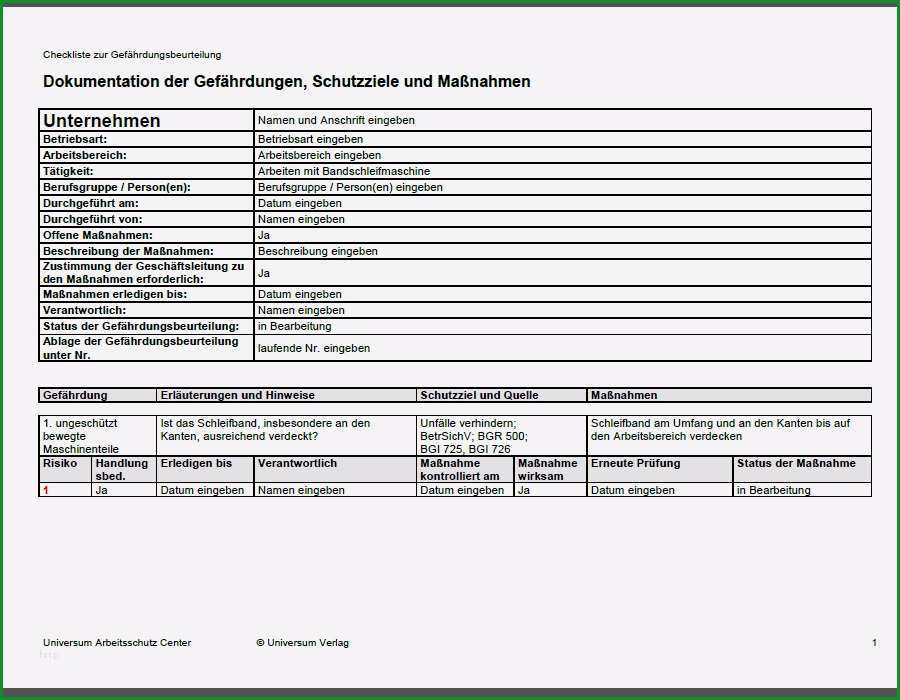Click 'in Bearbeitung' beside Status der Gefährdungsbeurteilung

562,326
